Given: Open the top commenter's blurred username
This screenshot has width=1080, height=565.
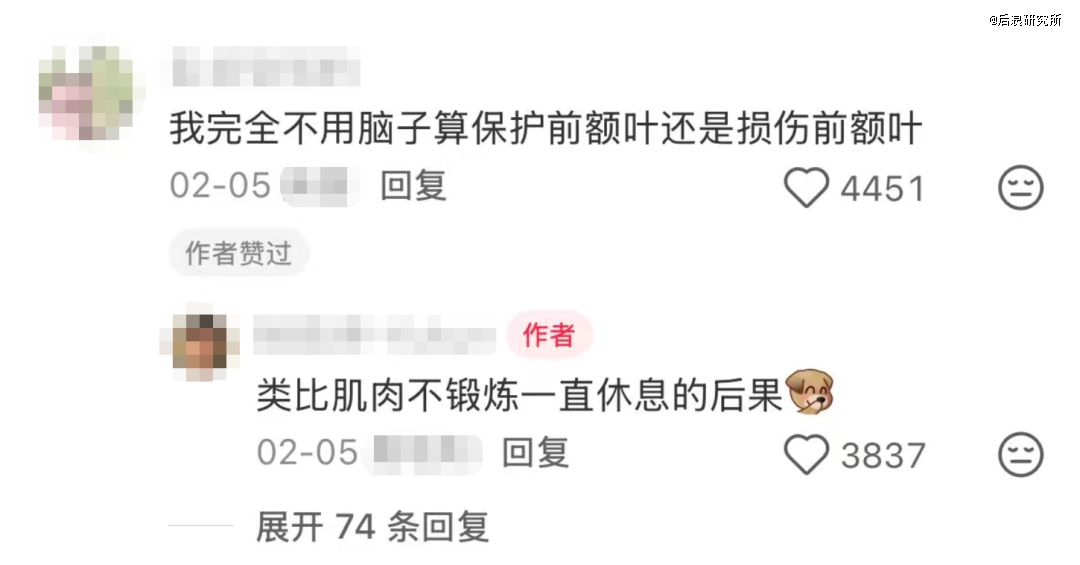Looking at the screenshot, I should (x=265, y=67).
